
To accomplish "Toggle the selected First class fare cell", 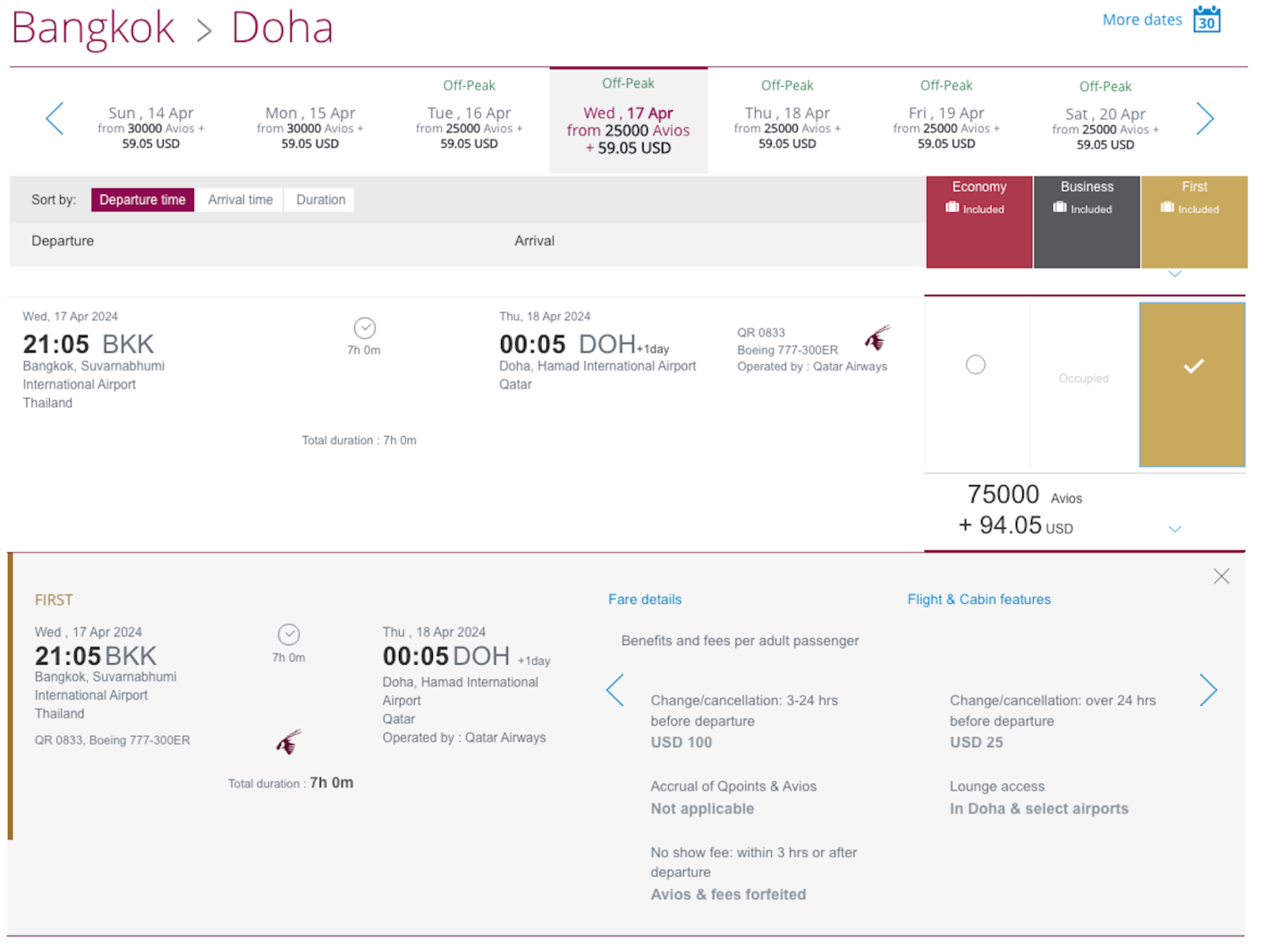I will 1192,384.
